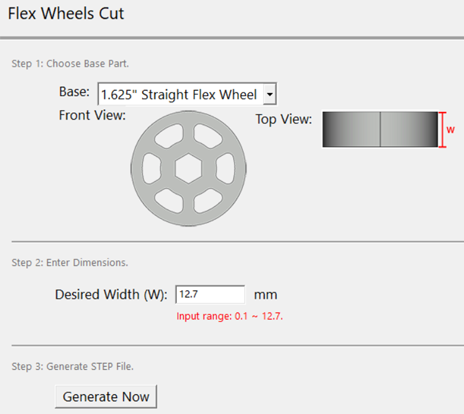
Task: Open the Base part dropdown arrow
Action: [269, 94]
